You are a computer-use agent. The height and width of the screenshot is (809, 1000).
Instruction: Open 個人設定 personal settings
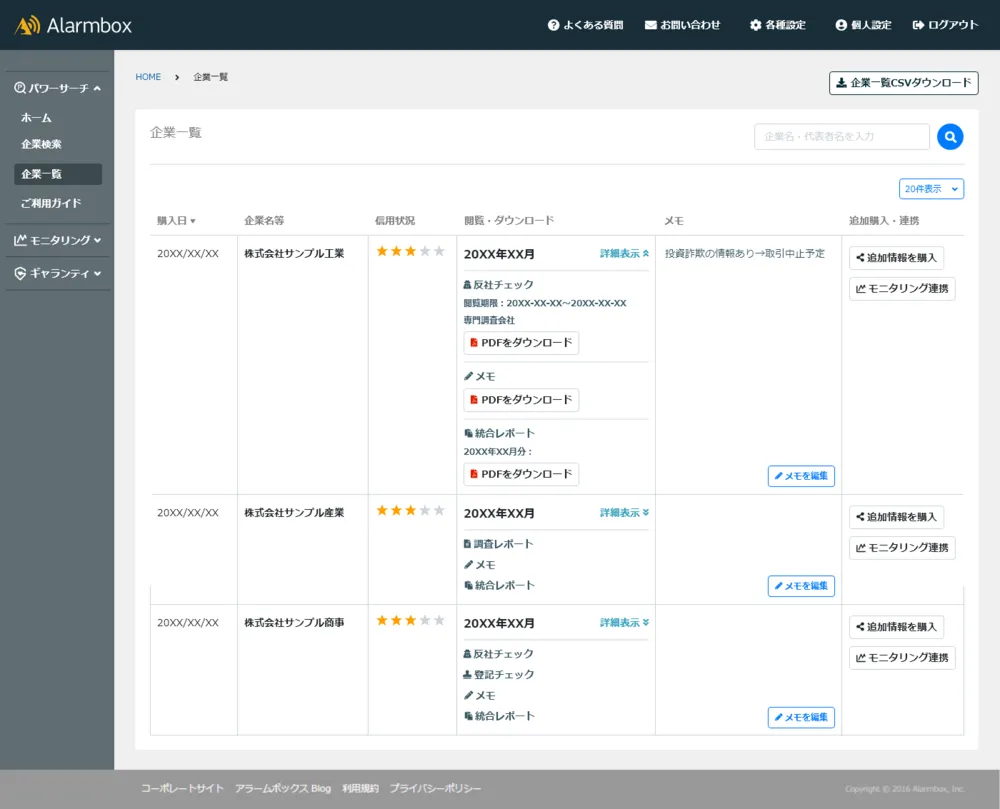pyautogui.click(x=863, y=25)
